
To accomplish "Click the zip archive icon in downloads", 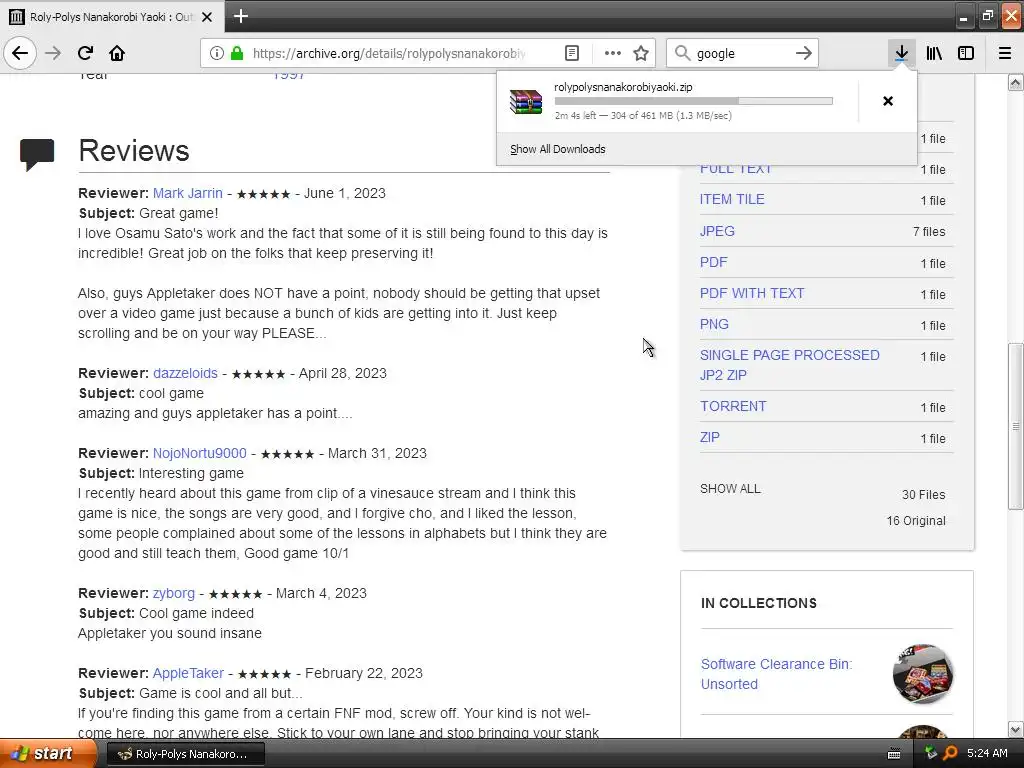I will 526,102.
